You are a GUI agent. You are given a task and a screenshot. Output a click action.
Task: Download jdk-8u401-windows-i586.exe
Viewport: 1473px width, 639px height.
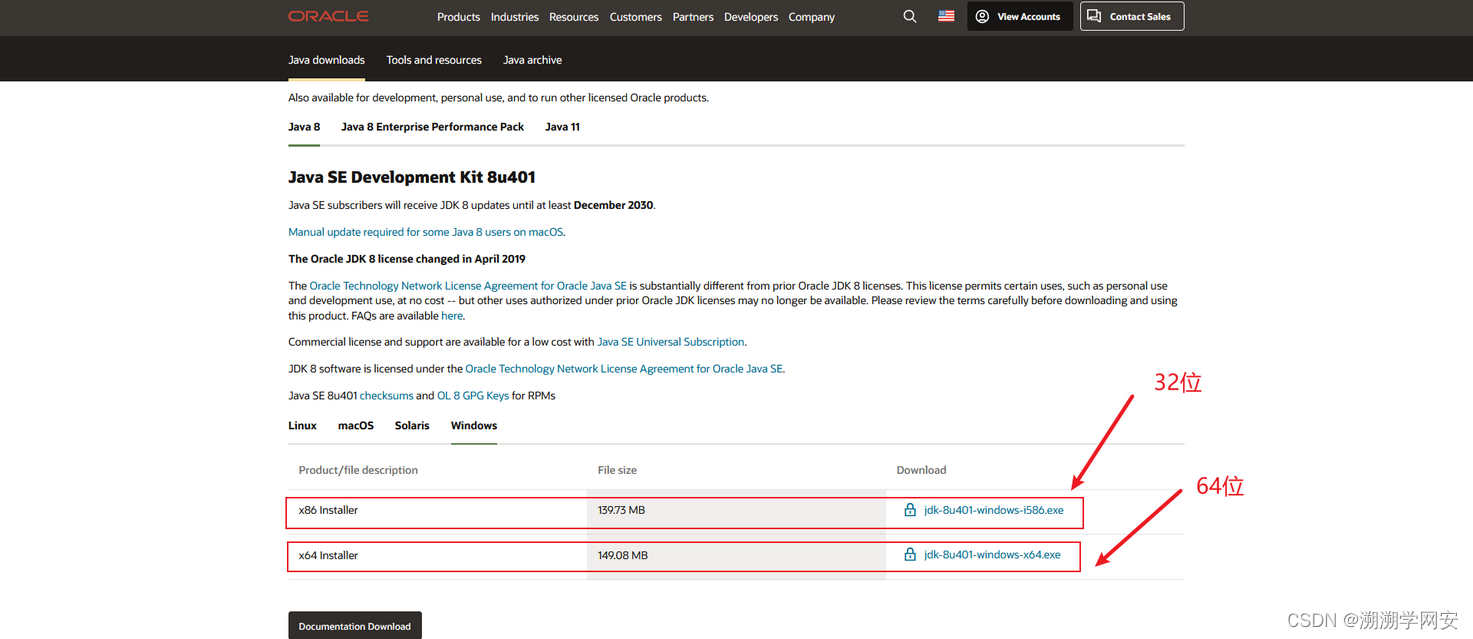click(x=993, y=510)
